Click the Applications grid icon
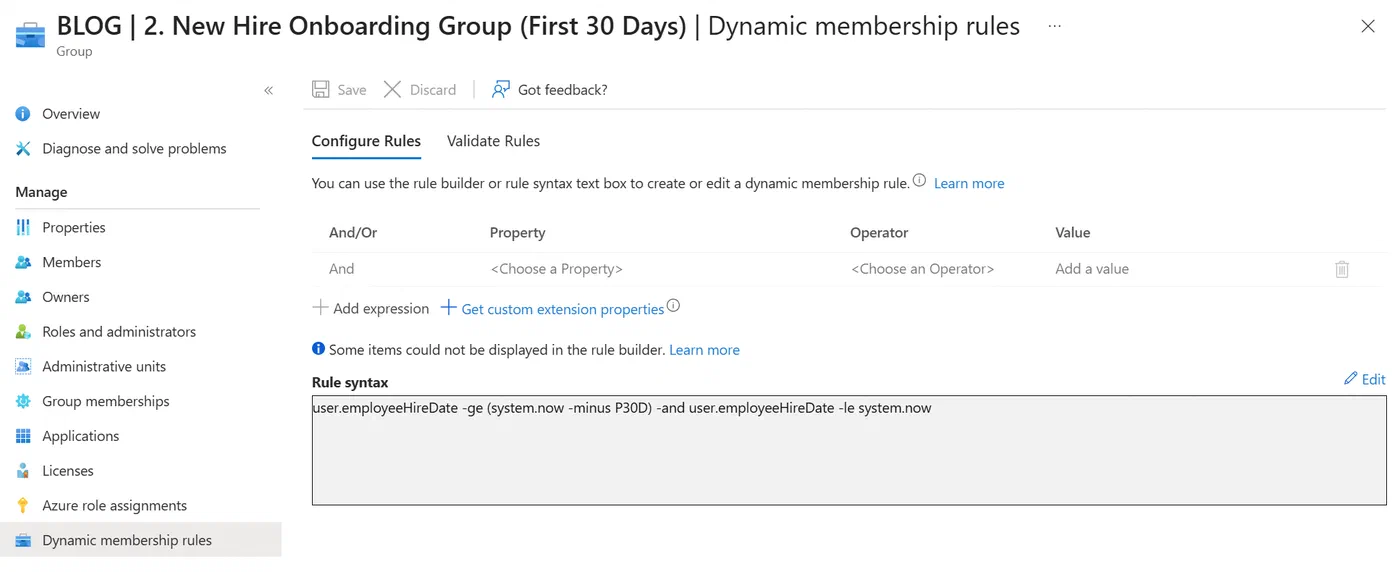 (23, 436)
